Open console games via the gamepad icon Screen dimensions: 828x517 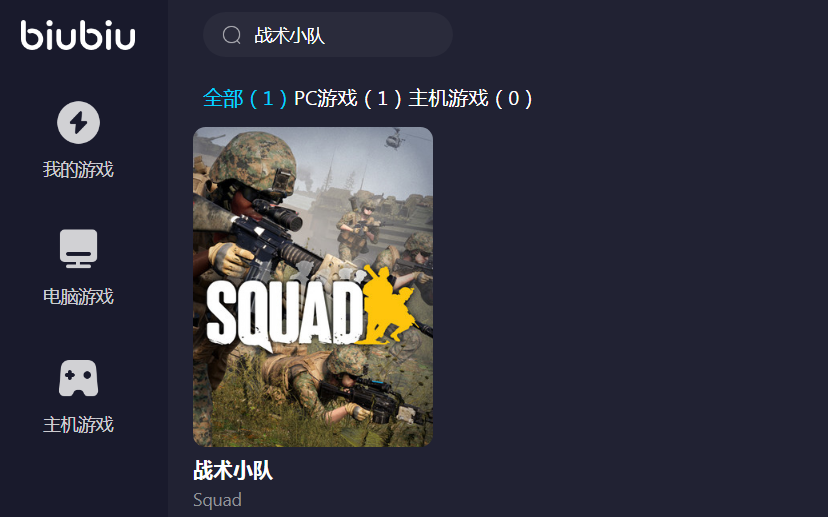point(78,378)
